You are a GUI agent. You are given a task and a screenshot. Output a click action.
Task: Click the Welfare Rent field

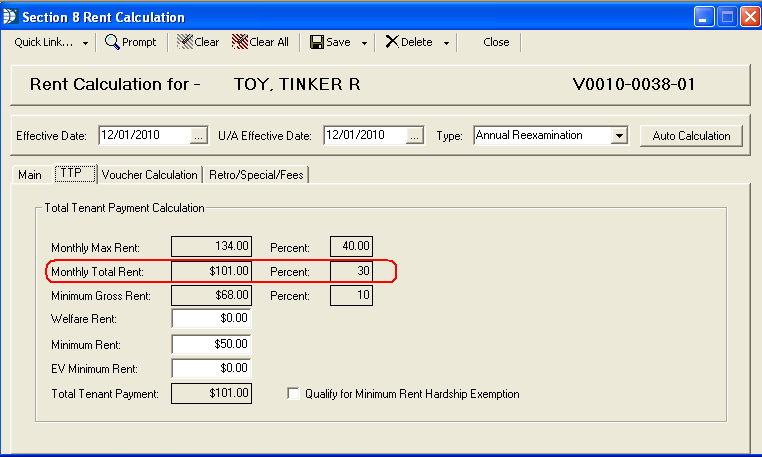point(211,318)
